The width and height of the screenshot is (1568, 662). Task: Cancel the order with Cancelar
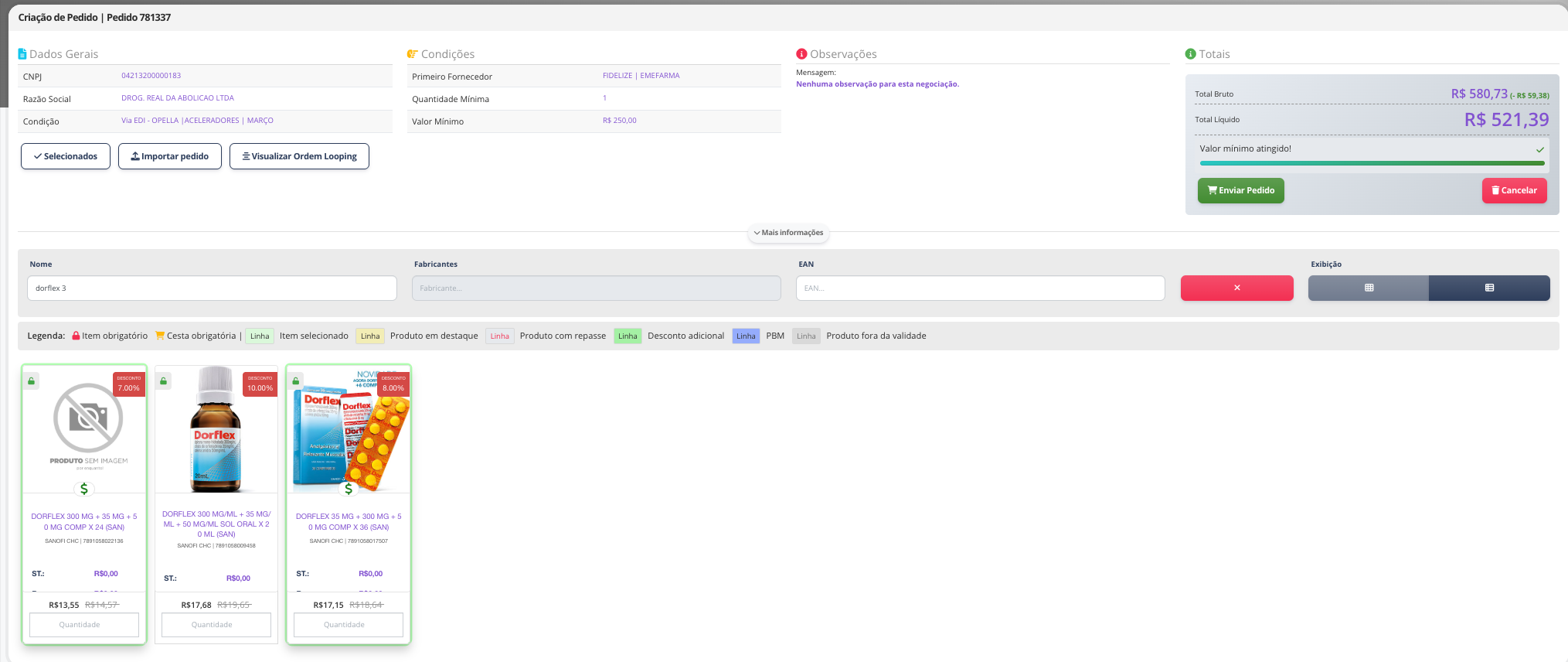[x=1514, y=190]
